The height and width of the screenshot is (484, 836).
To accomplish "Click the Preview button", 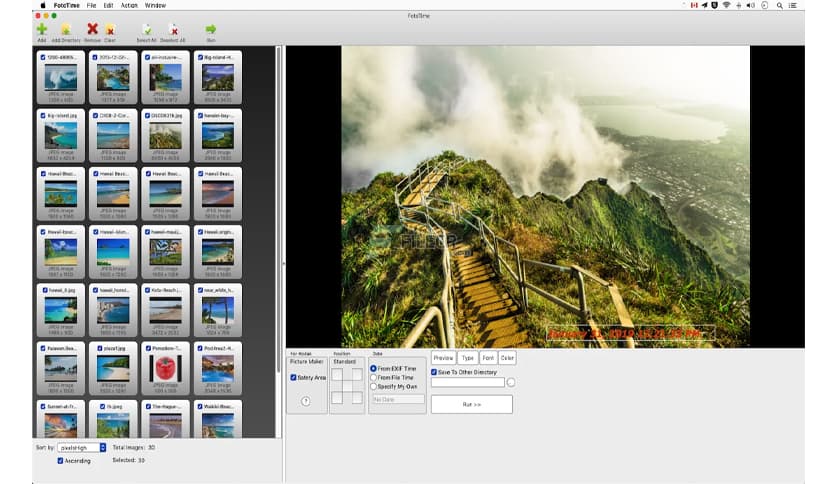I will (x=443, y=358).
